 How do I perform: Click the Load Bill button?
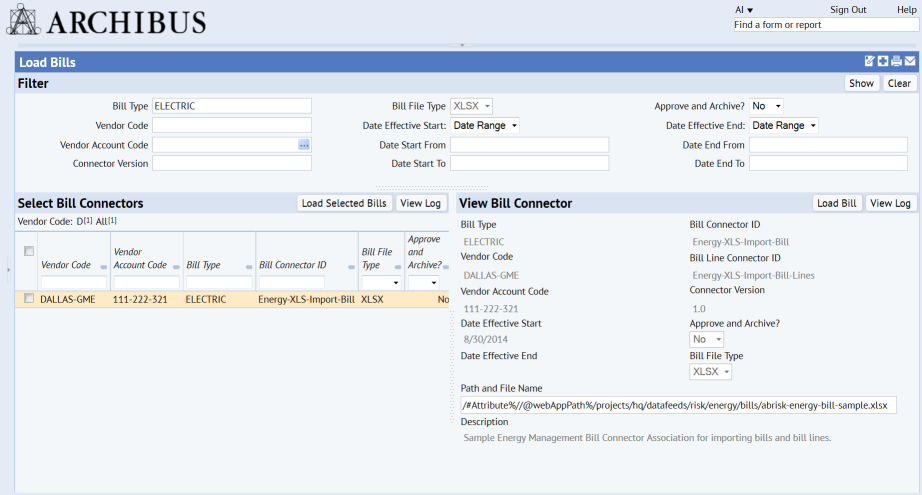click(836, 203)
